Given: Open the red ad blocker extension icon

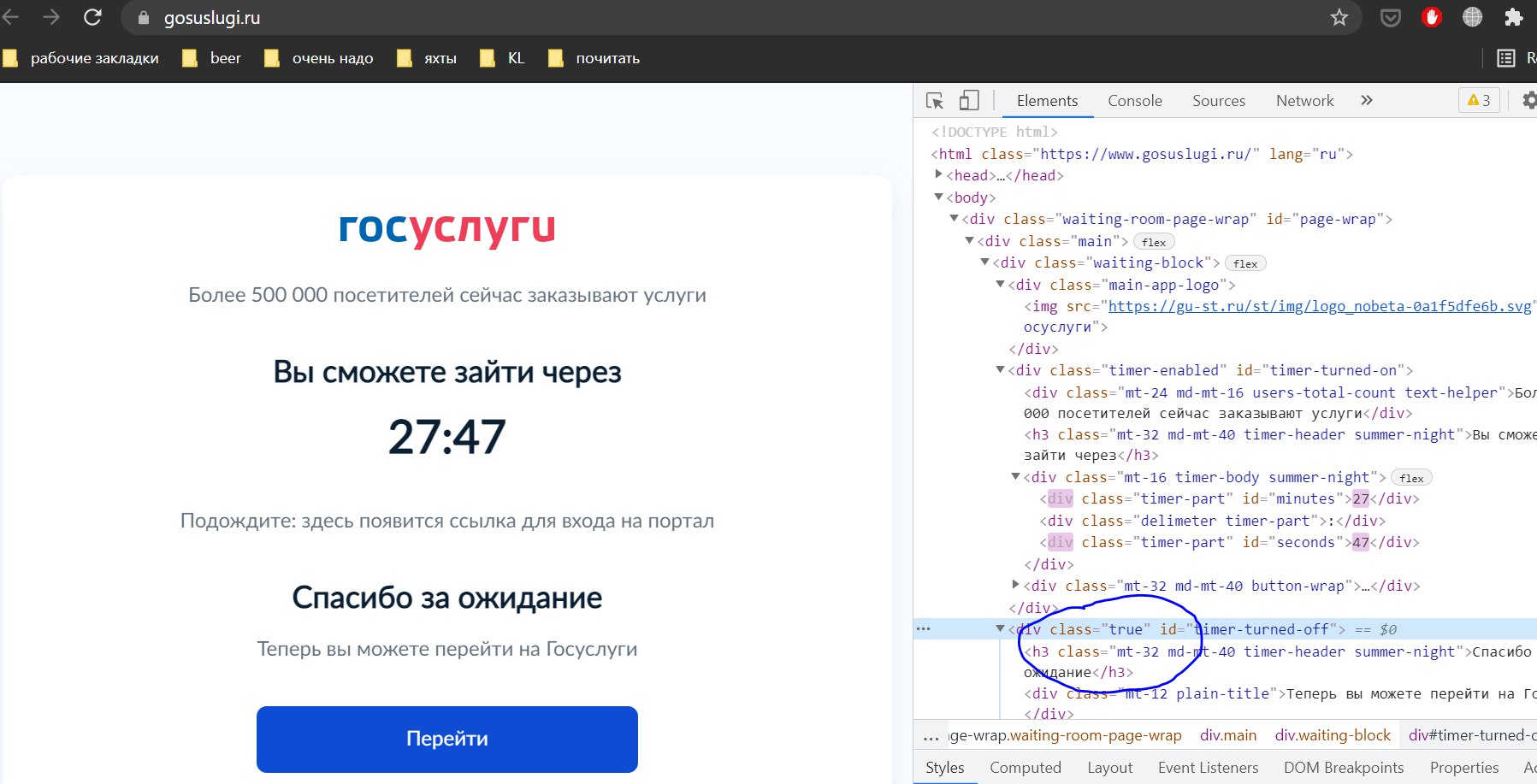Looking at the screenshot, I should pos(1432,17).
